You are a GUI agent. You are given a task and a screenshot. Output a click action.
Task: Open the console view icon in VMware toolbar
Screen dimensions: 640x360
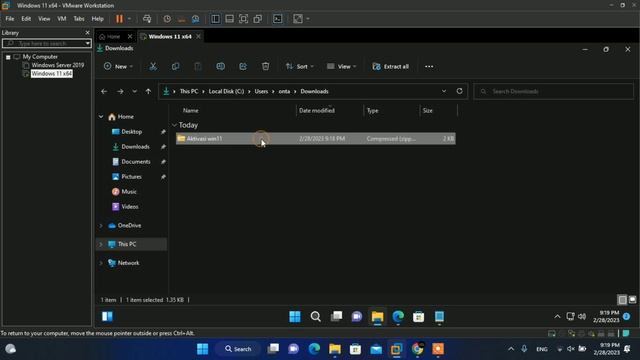tap(278, 19)
